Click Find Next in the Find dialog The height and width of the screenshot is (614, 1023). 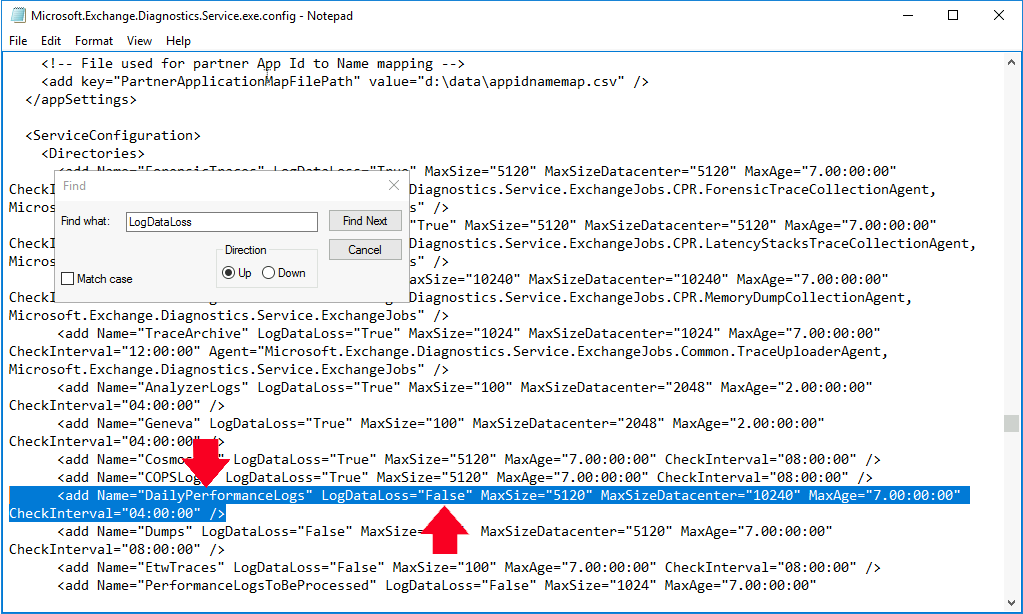coord(365,221)
